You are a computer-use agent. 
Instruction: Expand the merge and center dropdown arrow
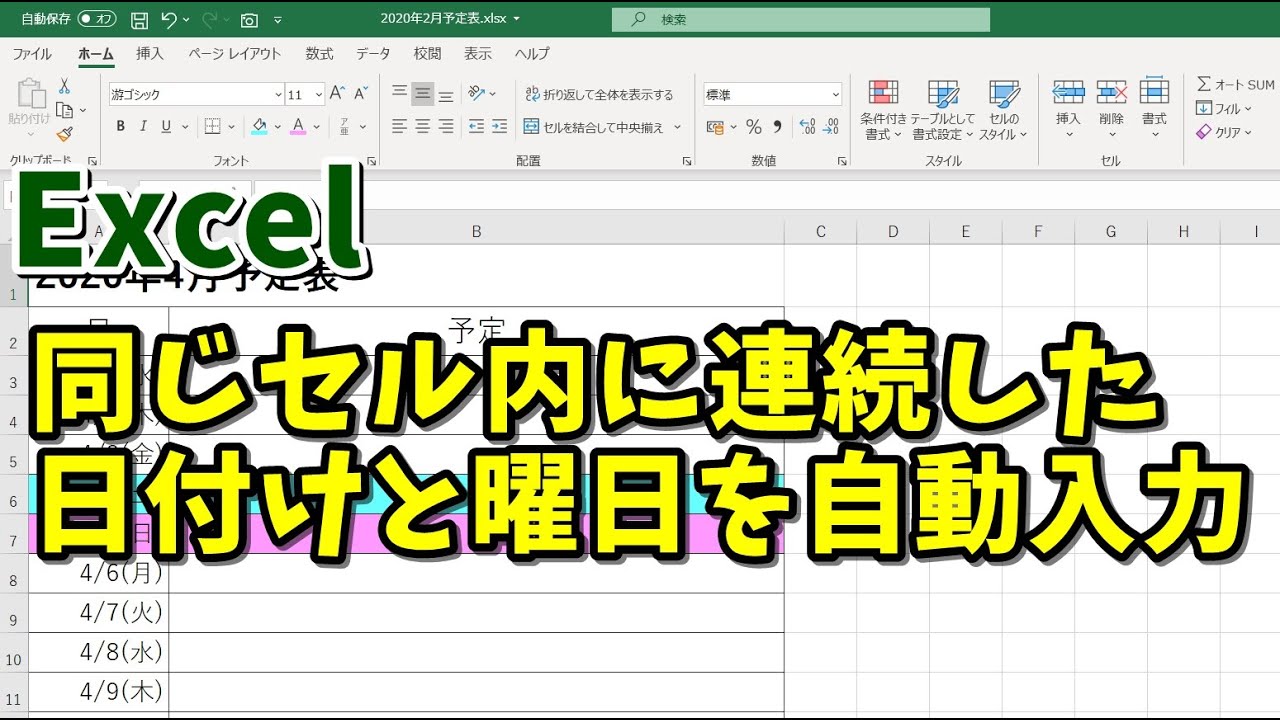pyautogui.click(x=678, y=127)
